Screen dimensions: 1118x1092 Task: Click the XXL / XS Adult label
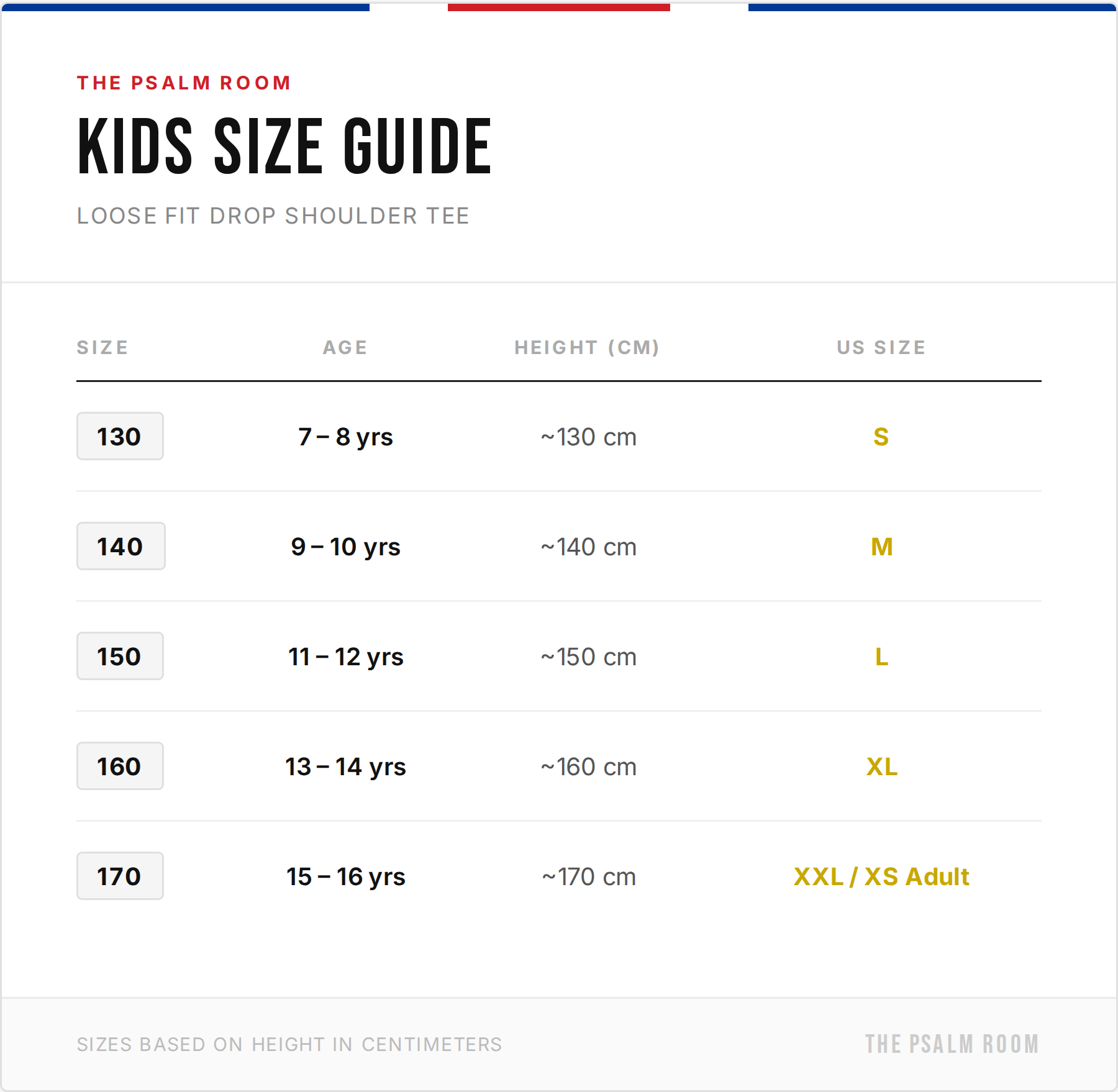(881, 876)
